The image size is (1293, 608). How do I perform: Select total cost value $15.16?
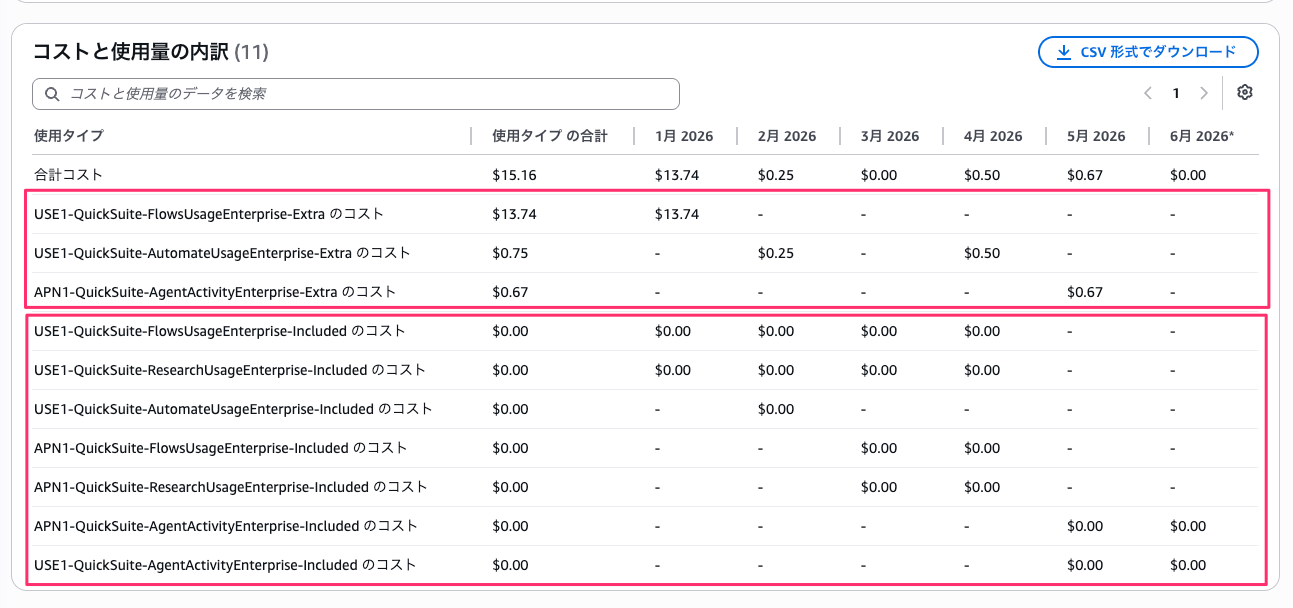(515, 175)
